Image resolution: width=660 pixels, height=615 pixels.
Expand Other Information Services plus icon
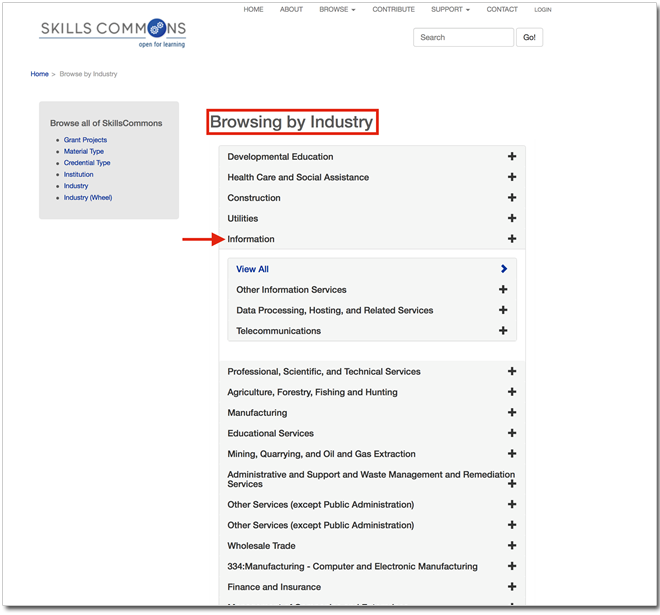pos(503,290)
